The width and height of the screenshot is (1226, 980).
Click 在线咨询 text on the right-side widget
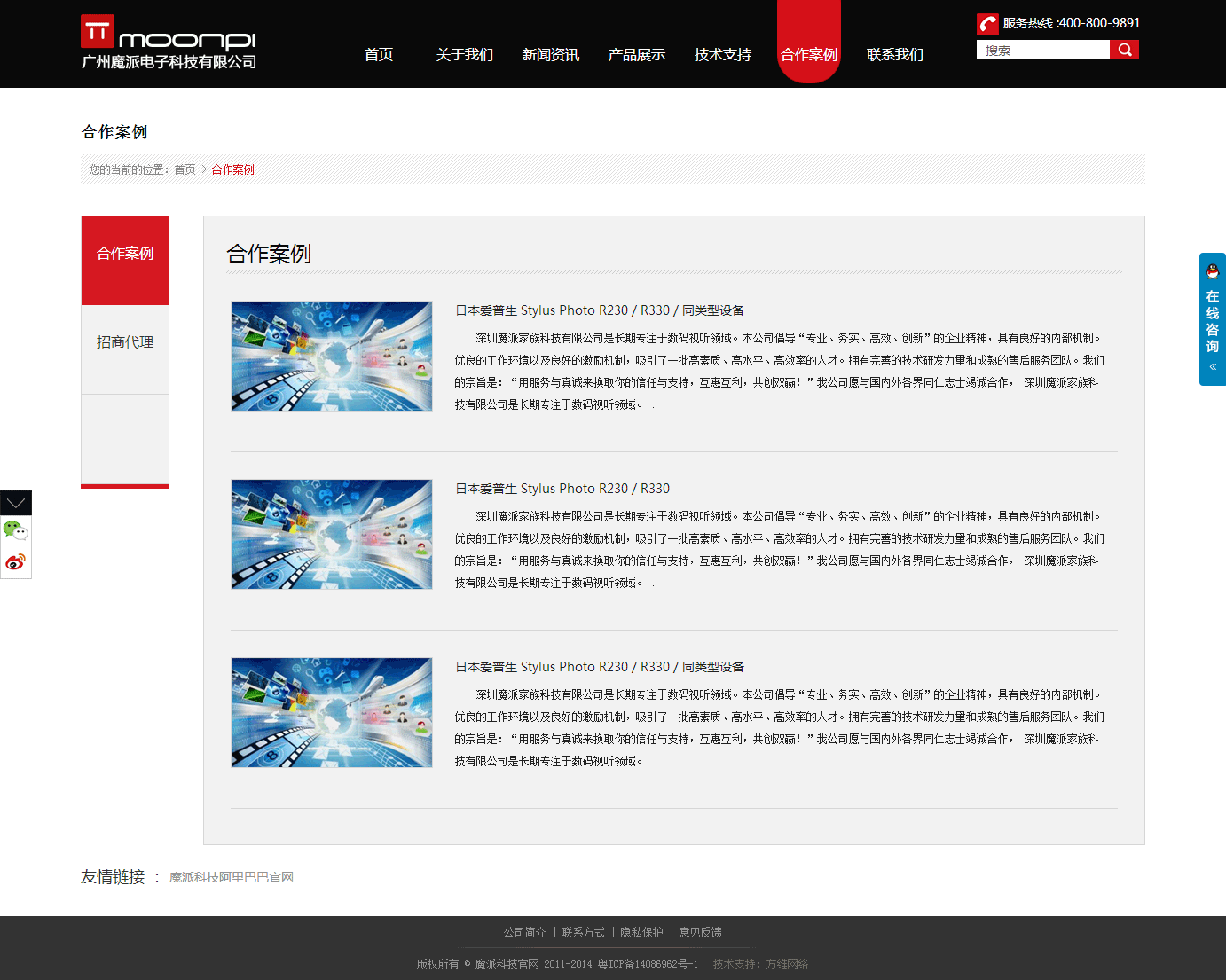1213,321
